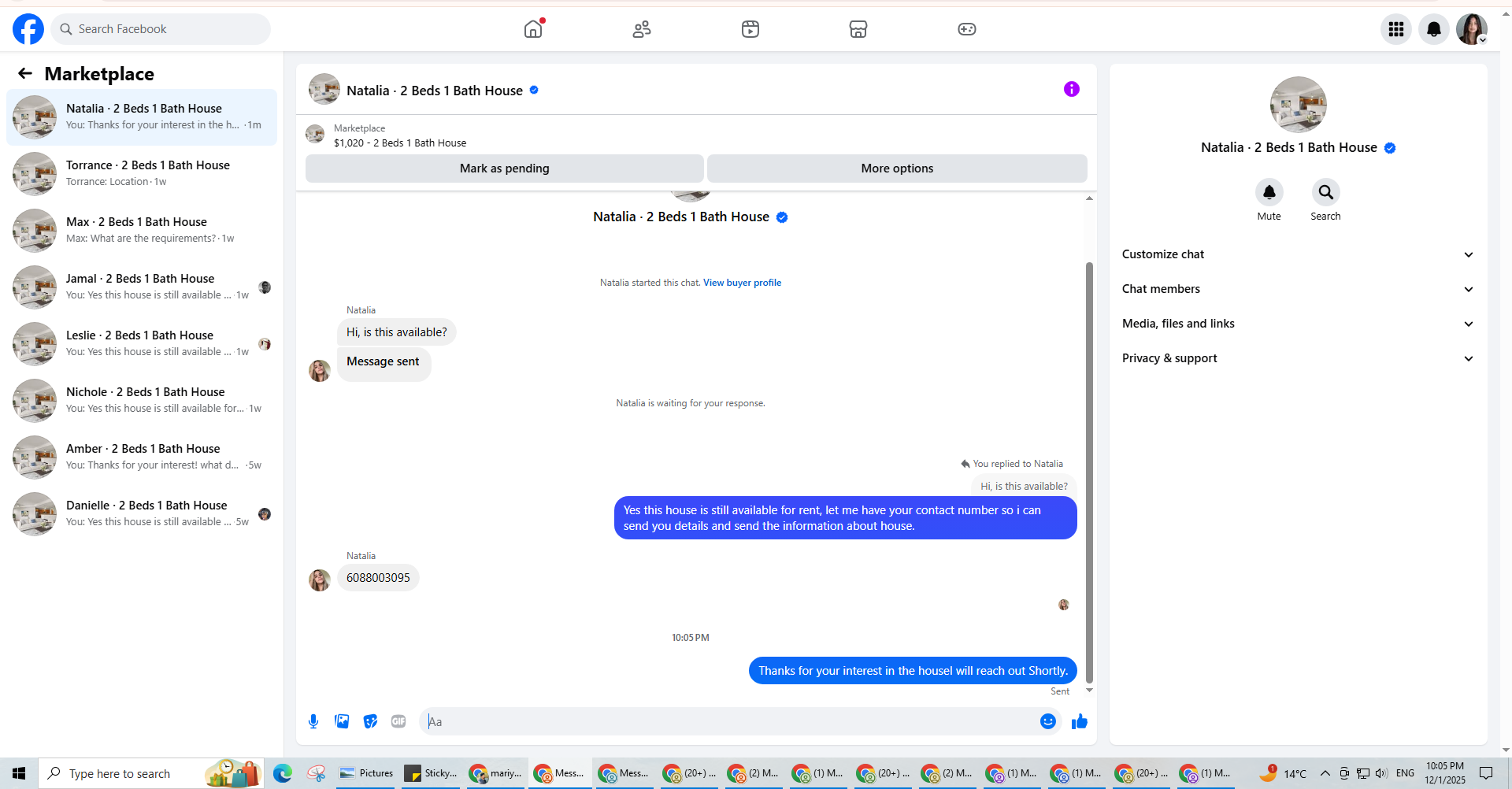Choose a GIF to send
This screenshot has height=789, width=1512.
coord(398,721)
